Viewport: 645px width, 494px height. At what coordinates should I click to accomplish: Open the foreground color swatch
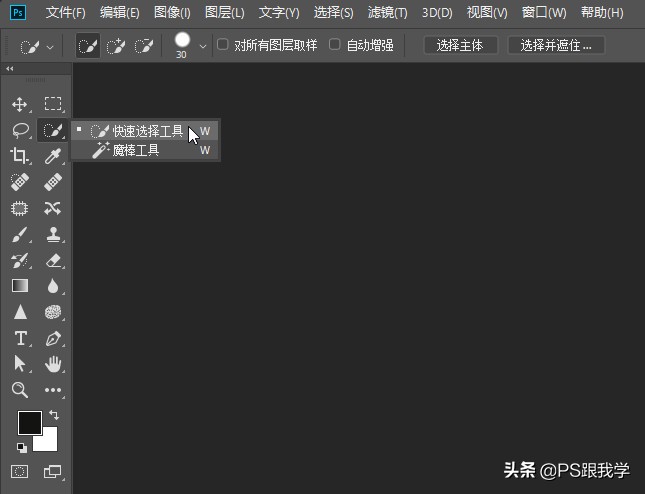coord(29,423)
